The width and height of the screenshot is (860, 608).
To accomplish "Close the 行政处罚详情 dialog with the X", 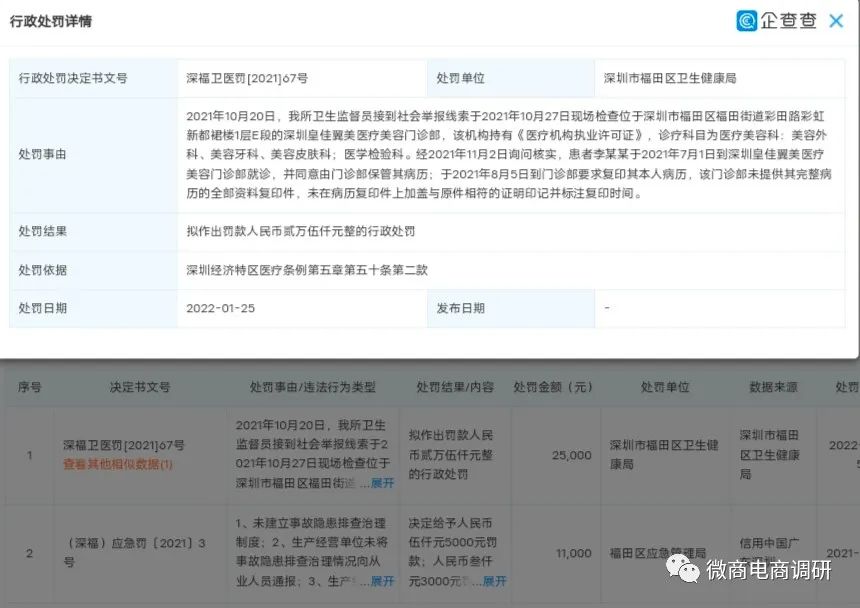I will (x=837, y=21).
